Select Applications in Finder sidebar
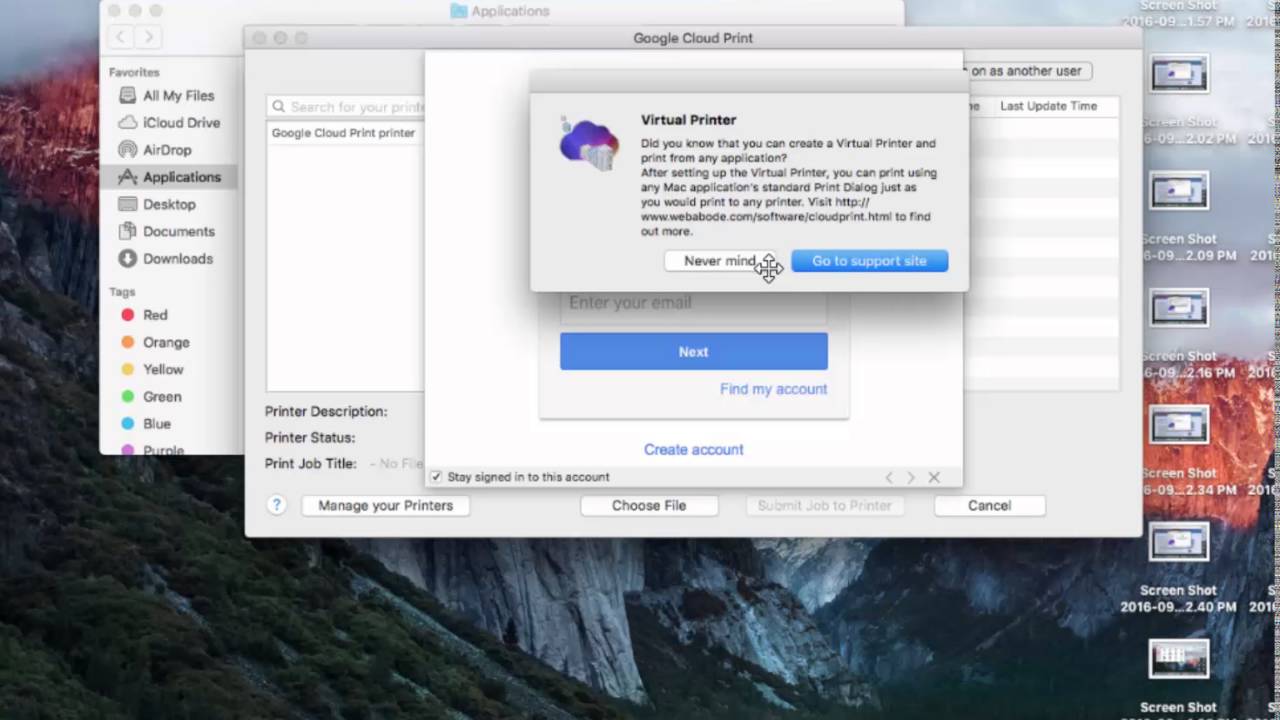Viewport: 1280px width, 720px height. point(169,177)
